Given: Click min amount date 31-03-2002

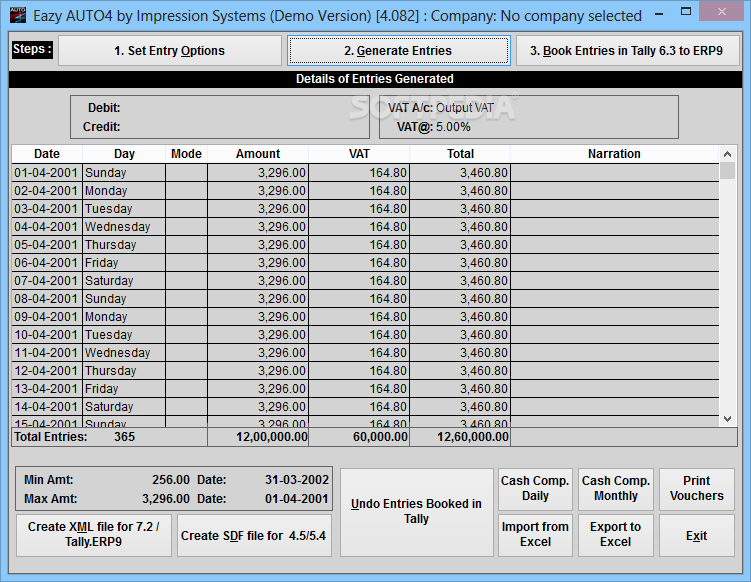Looking at the screenshot, I should pyautogui.click(x=297, y=479).
